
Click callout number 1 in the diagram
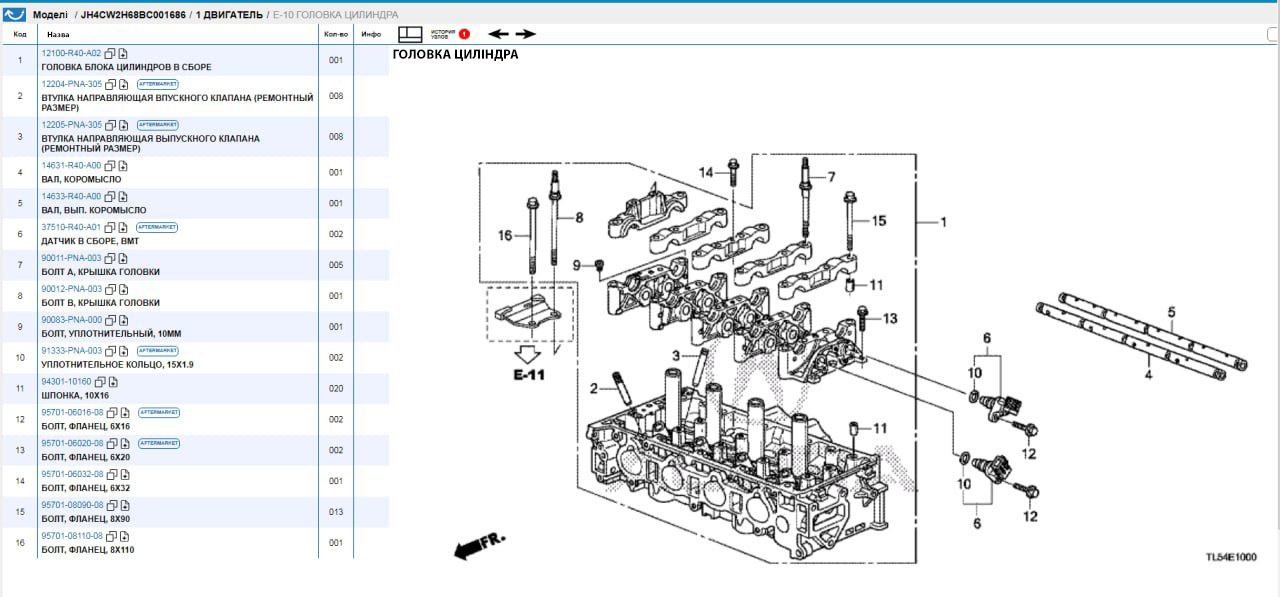942,222
